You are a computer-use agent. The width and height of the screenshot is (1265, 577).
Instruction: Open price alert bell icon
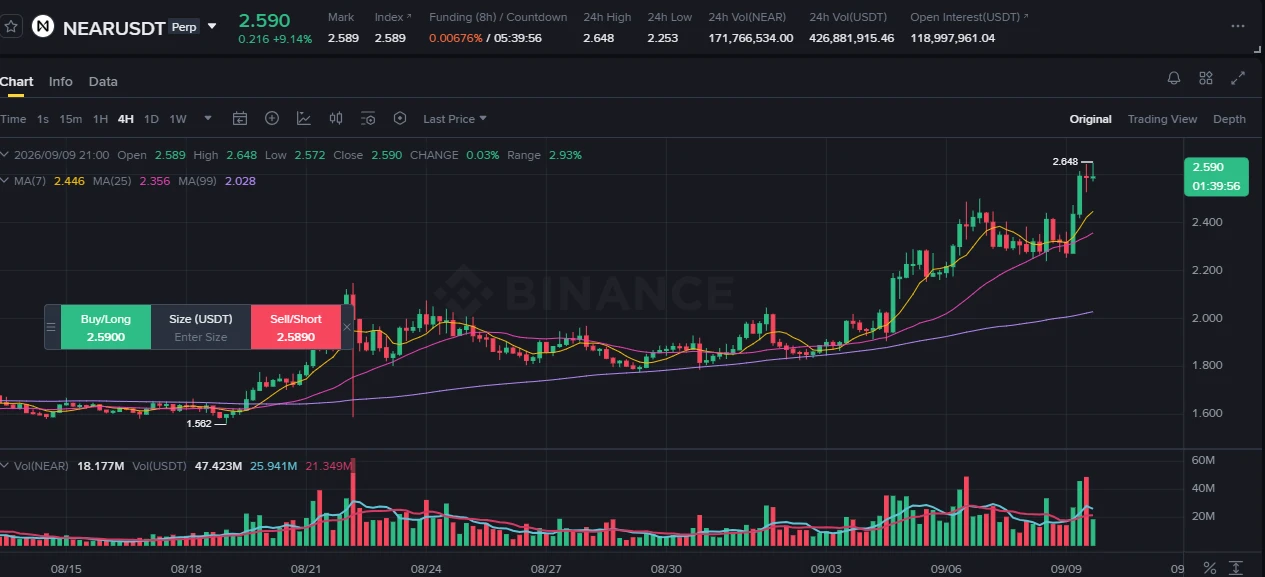tap(1174, 78)
